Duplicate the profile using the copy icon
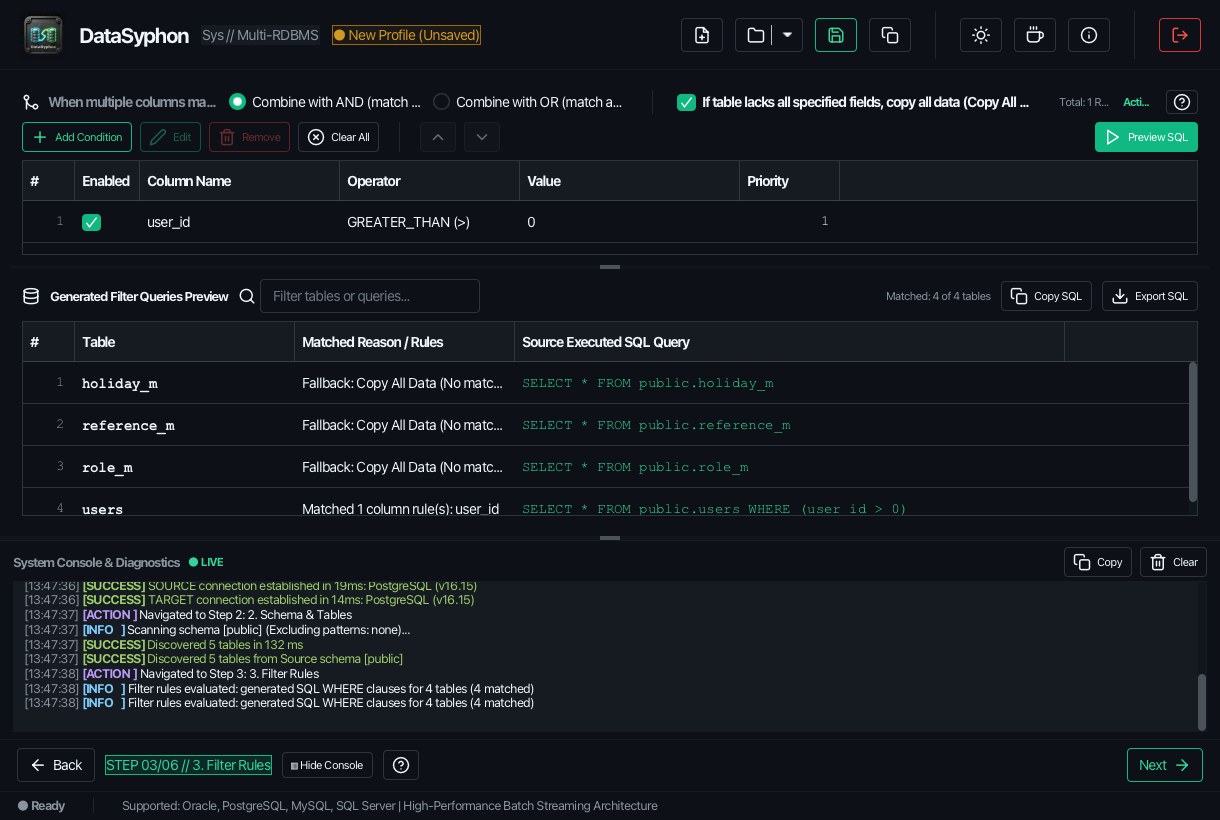The height and width of the screenshot is (820, 1220). [x=890, y=35]
